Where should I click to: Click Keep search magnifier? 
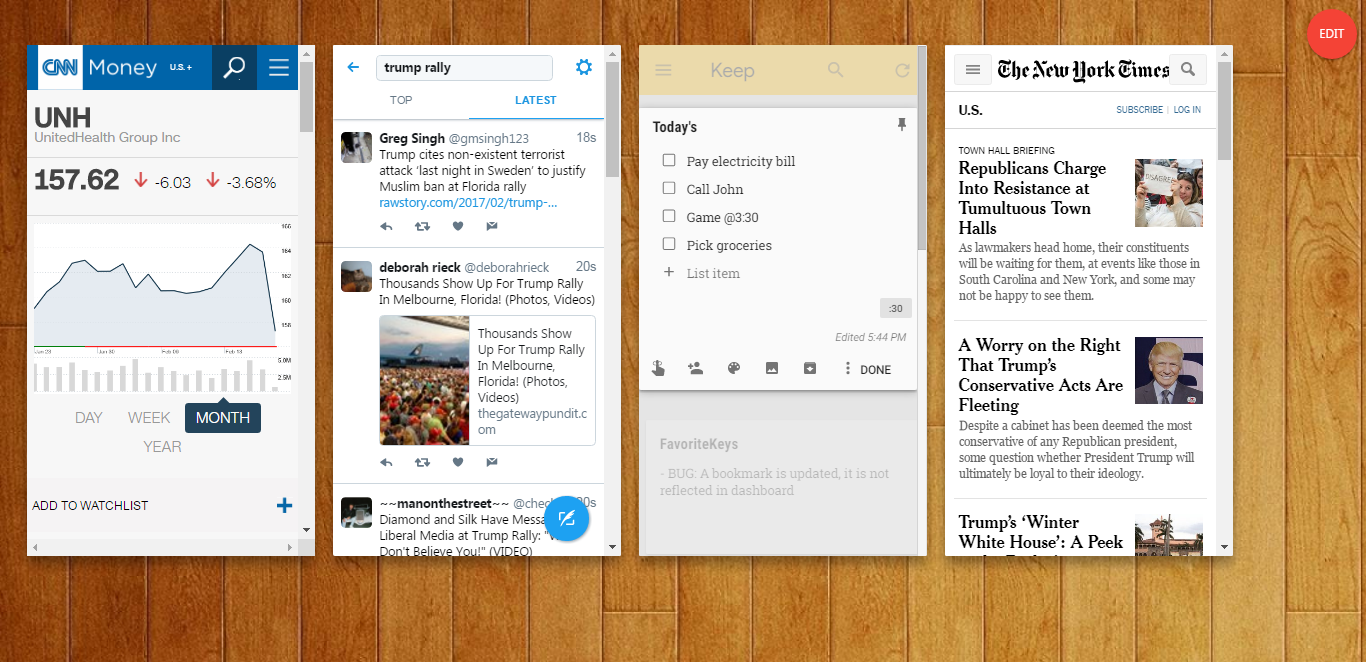[835, 70]
